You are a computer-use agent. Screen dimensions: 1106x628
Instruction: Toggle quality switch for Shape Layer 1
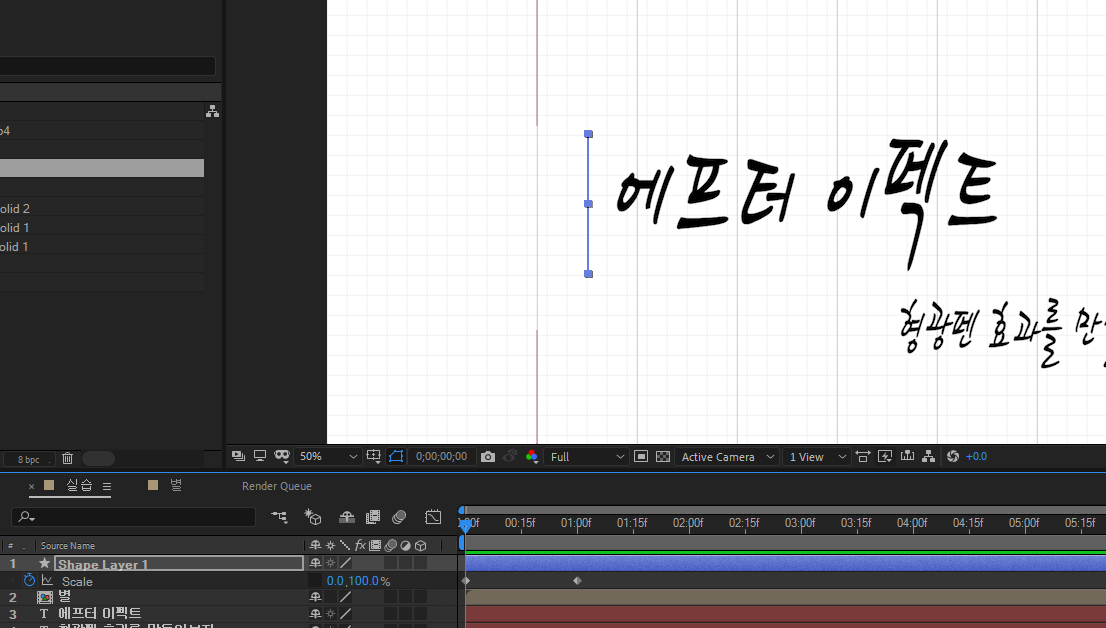346,563
